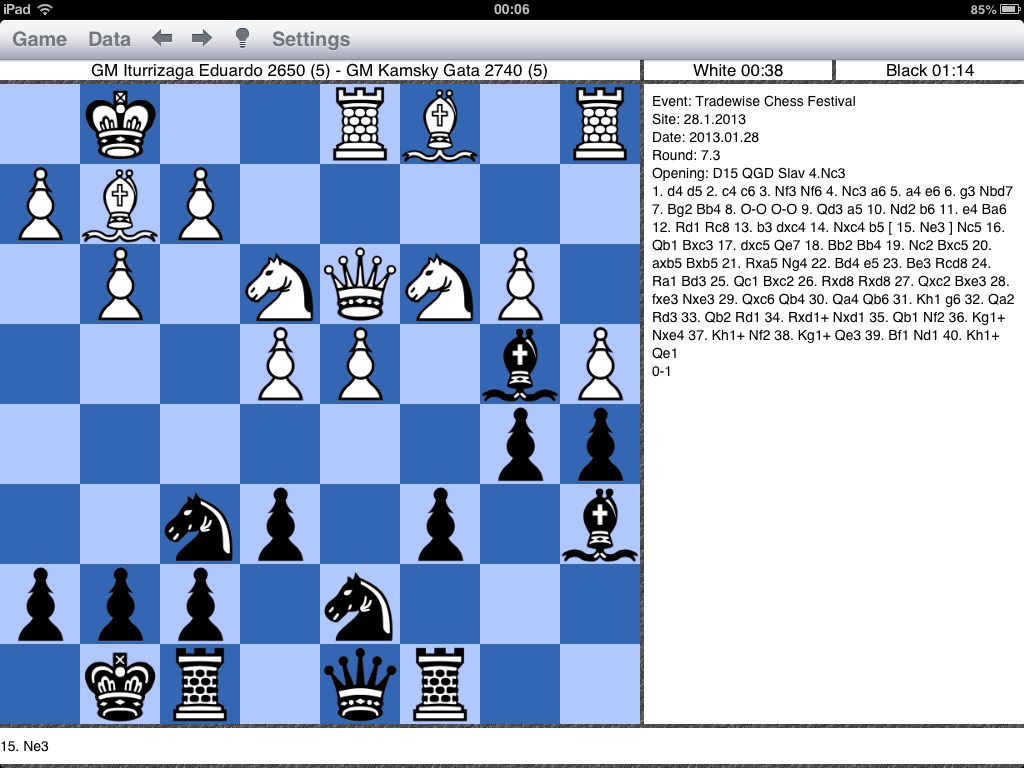Viewport: 1024px width, 768px height.
Task: Select black rook next to black king
Action: pyautogui.click(x=200, y=684)
